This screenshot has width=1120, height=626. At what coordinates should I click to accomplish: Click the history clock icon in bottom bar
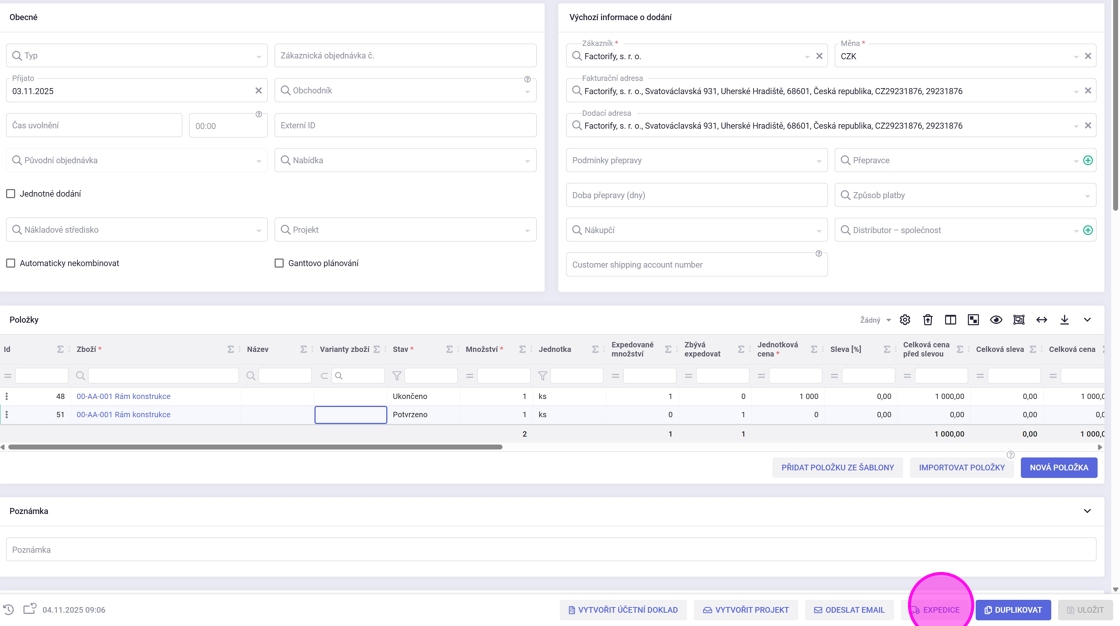(9, 610)
